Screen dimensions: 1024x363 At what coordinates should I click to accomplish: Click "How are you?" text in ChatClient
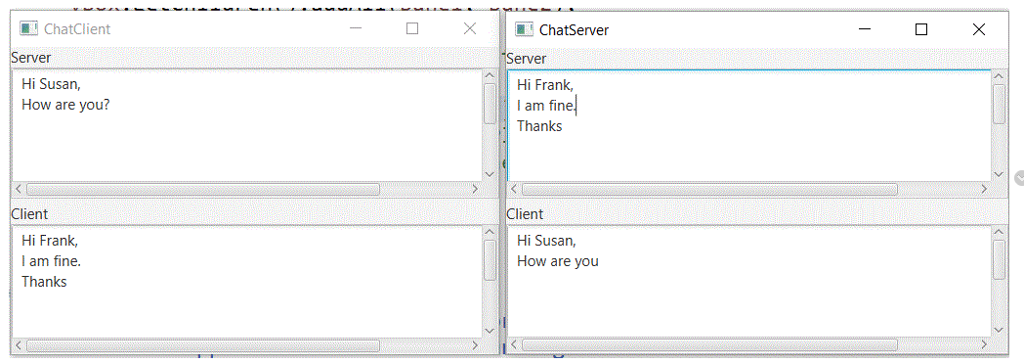point(65,105)
